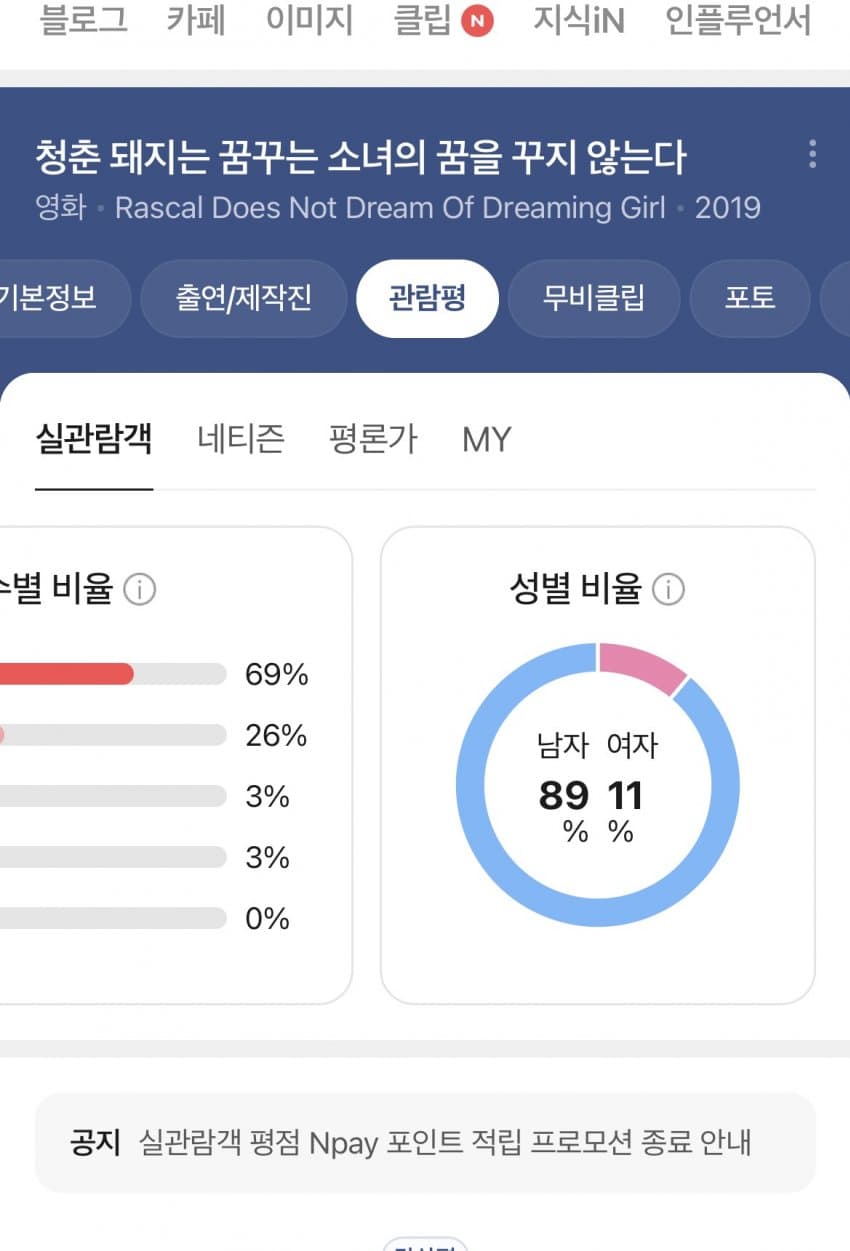Tap the red N badge beside 클립

click(477, 20)
